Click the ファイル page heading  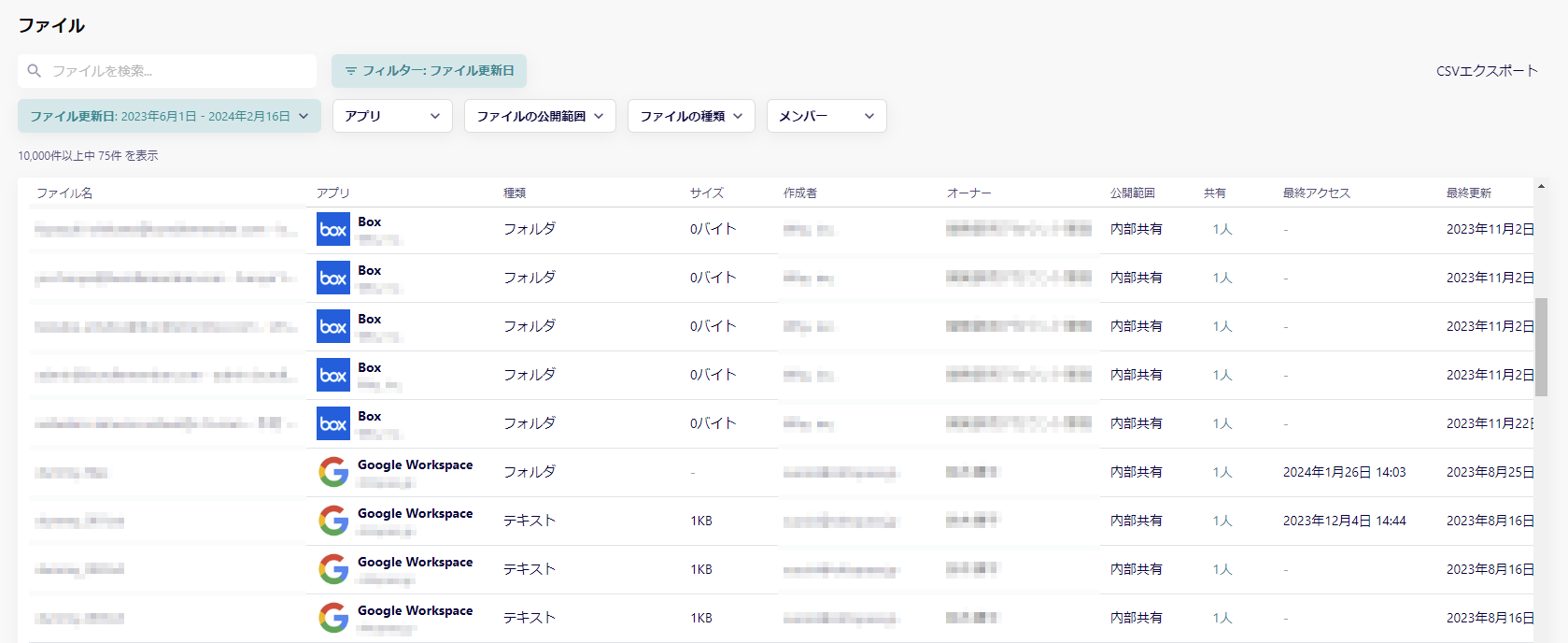tap(51, 25)
